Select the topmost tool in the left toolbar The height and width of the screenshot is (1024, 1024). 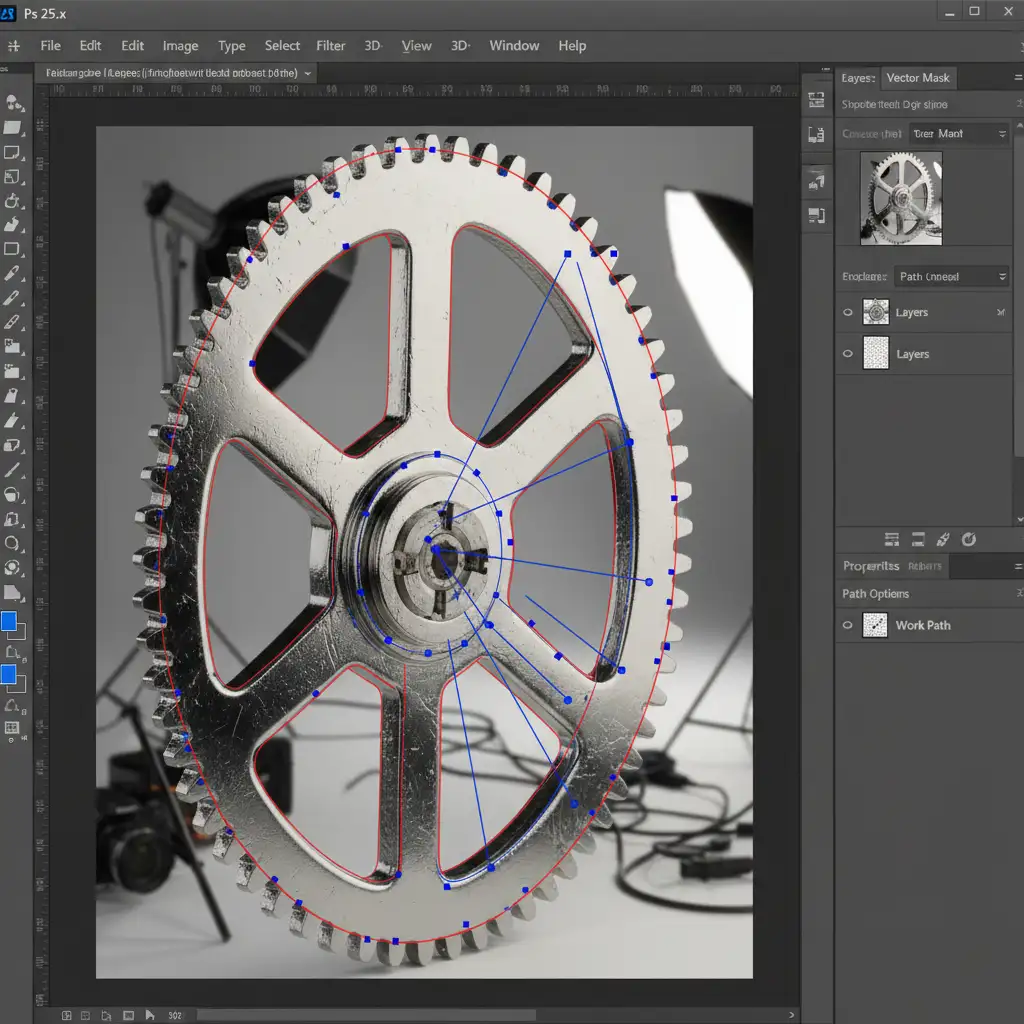[14, 102]
